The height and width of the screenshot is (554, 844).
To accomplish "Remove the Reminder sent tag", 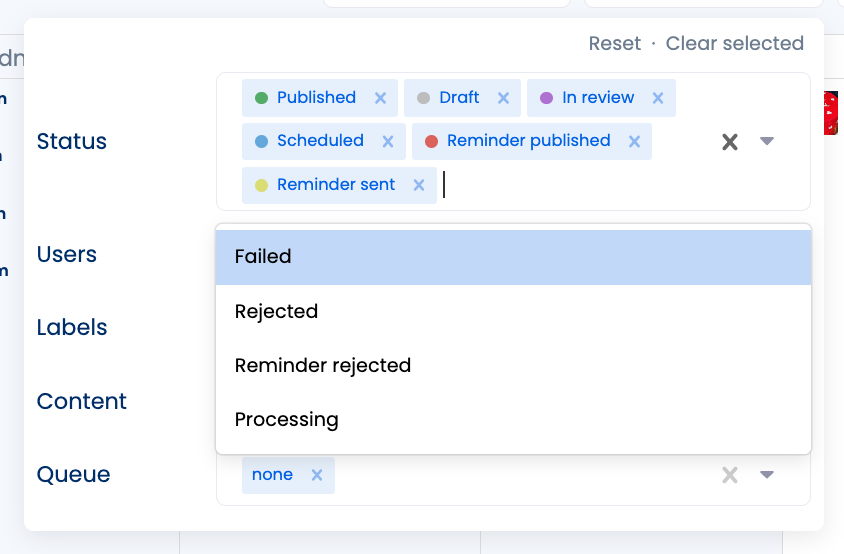I will 419,185.
